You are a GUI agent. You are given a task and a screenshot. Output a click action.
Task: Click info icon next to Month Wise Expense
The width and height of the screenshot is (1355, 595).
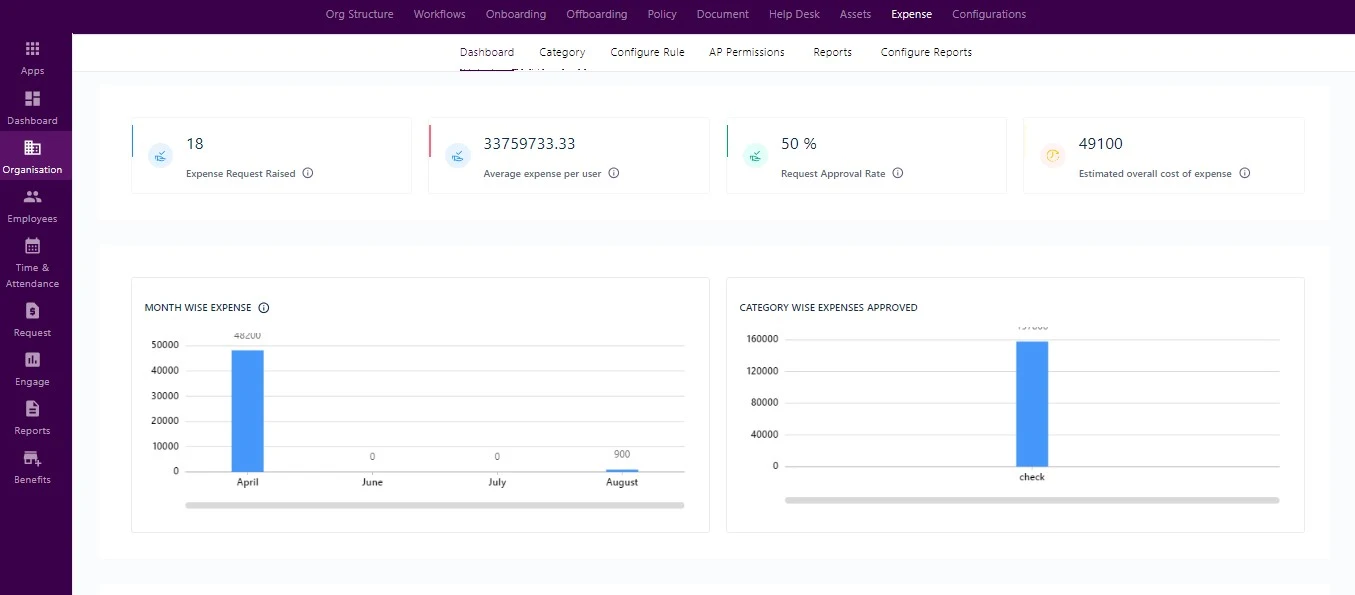[x=264, y=308]
